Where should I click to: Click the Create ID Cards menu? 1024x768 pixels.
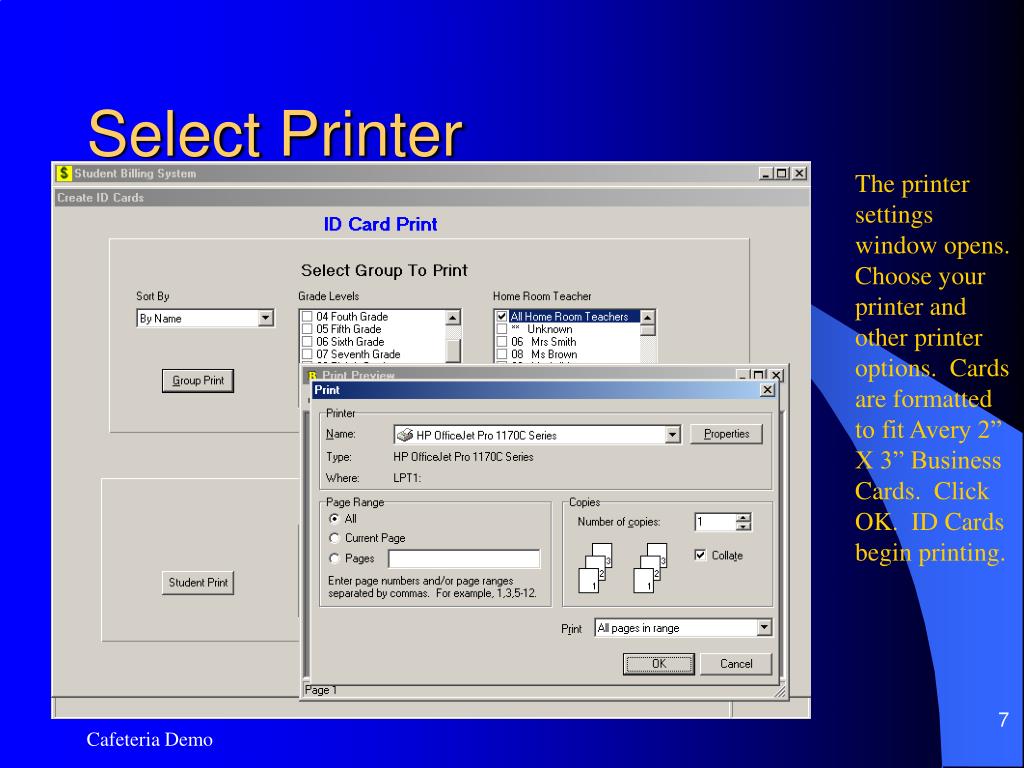(100, 198)
